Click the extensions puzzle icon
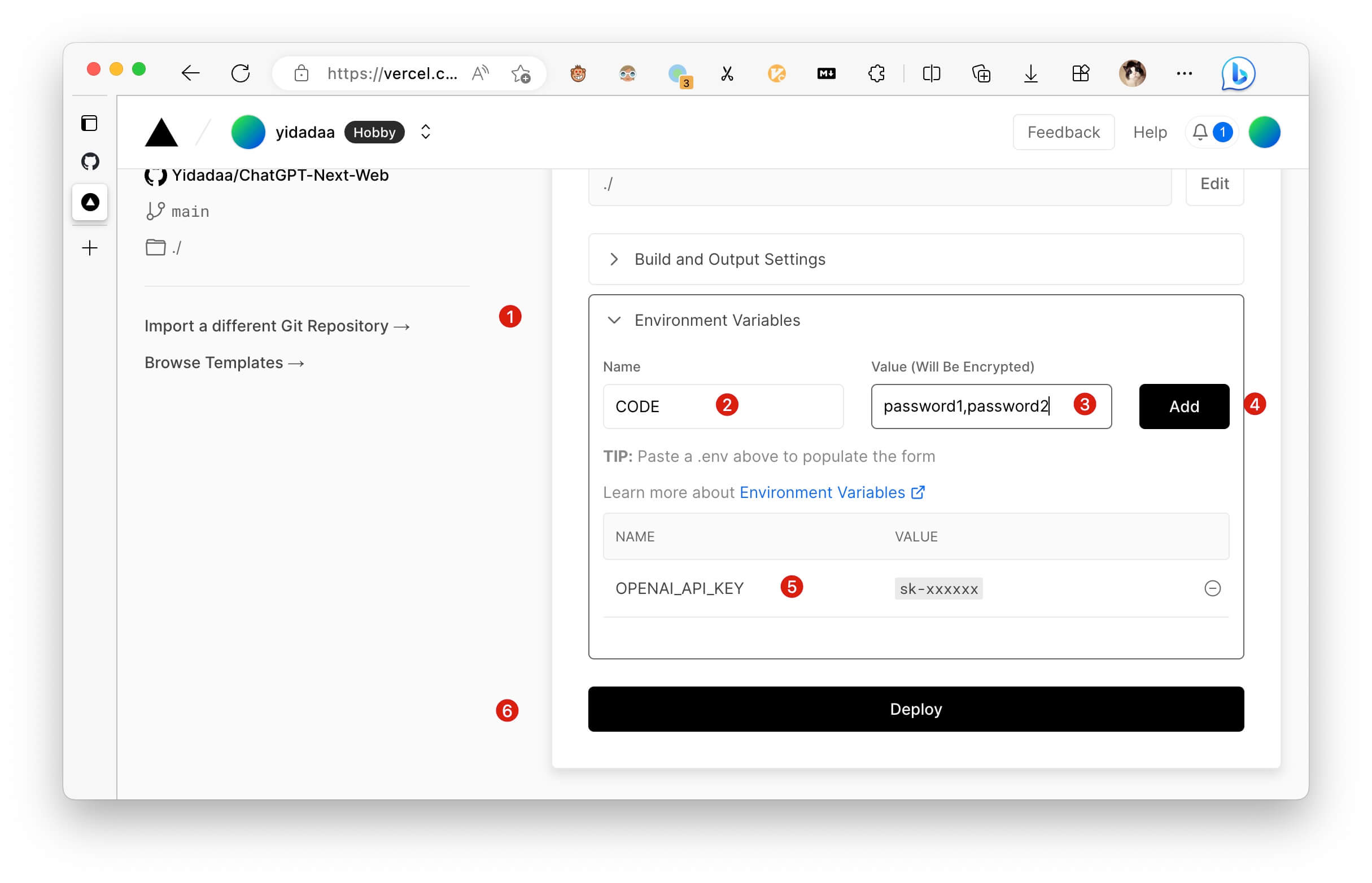 click(876, 73)
